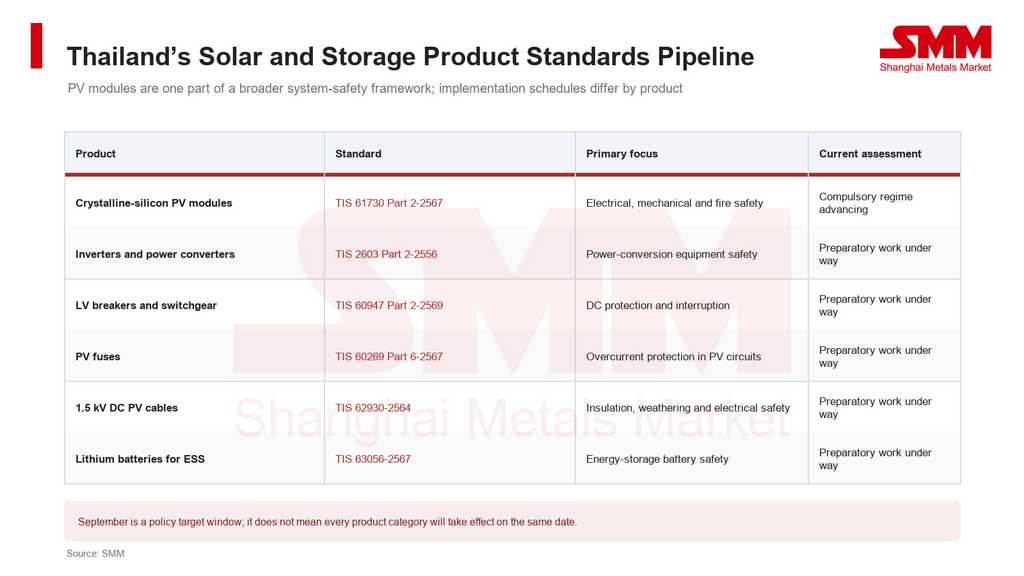Open TIS 62930-2564 standard

pyautogui.click(x=373, y=408)
